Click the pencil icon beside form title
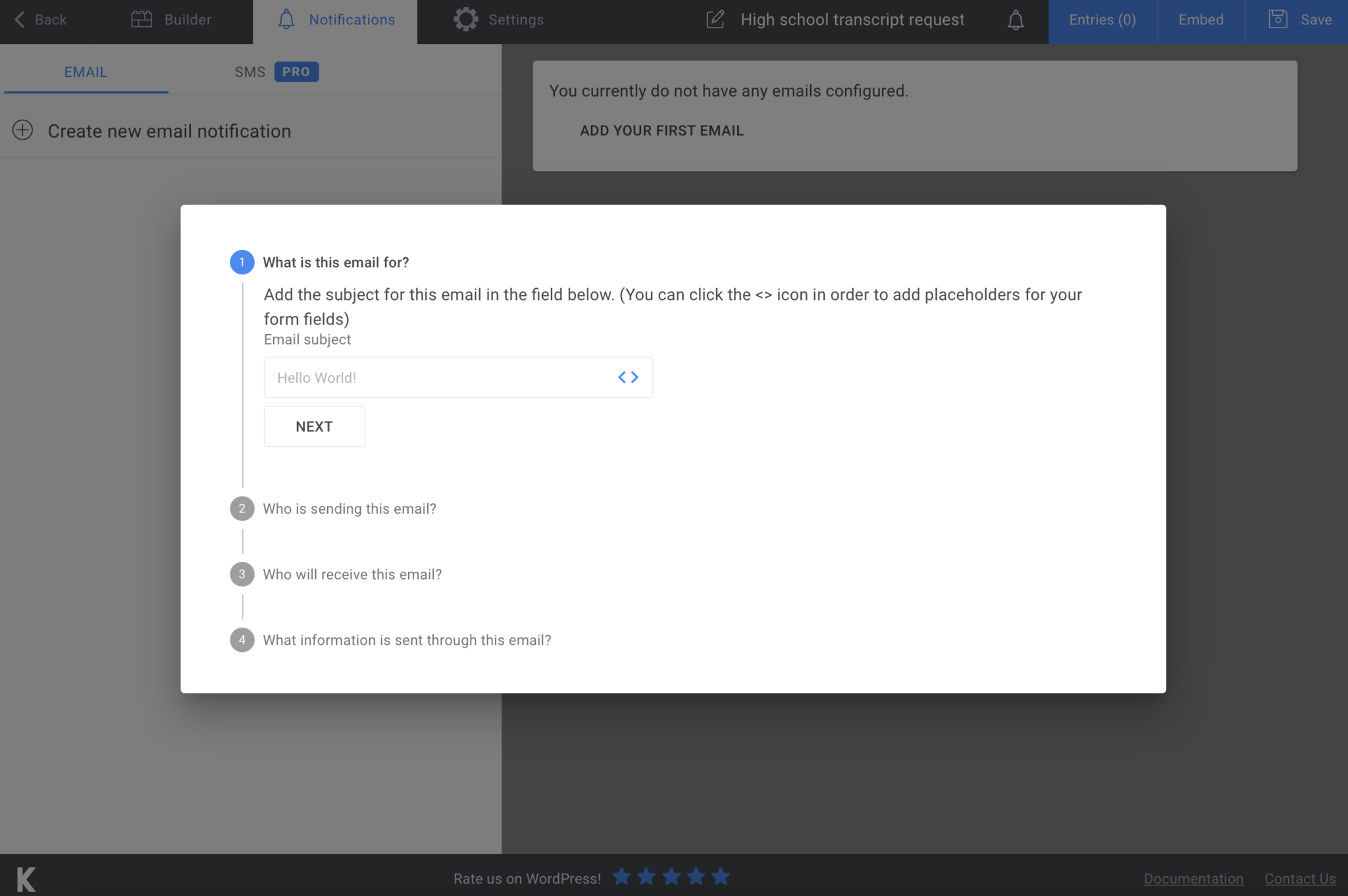The width and height of the screenshot is (1348, 896). tap(715, 19)
